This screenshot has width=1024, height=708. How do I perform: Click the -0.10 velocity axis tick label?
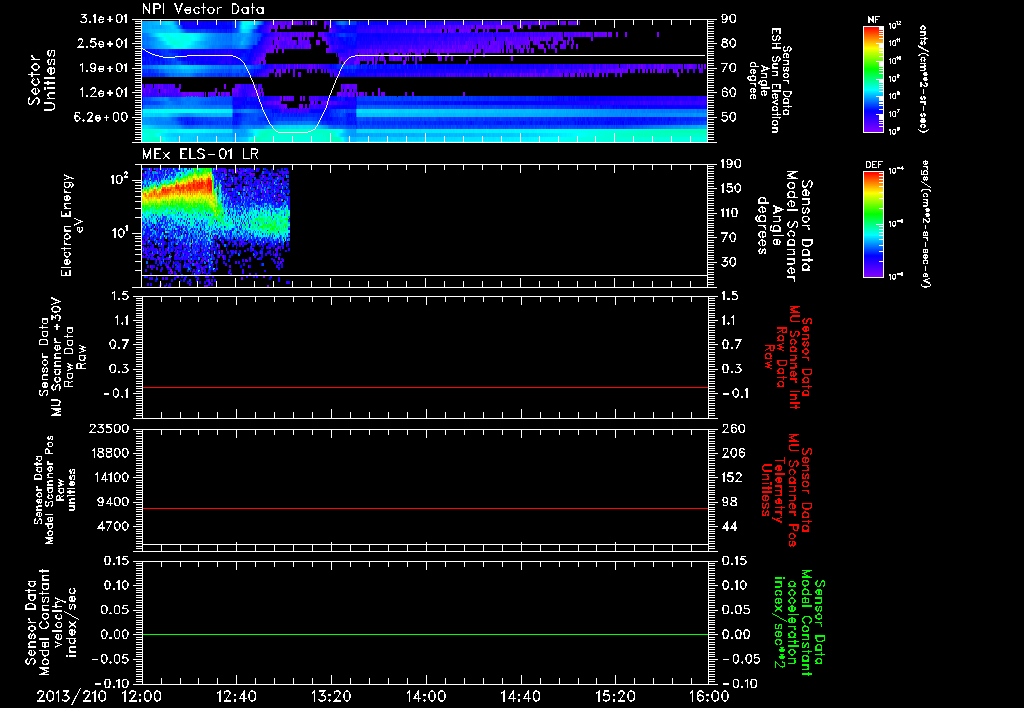point(110,683)
